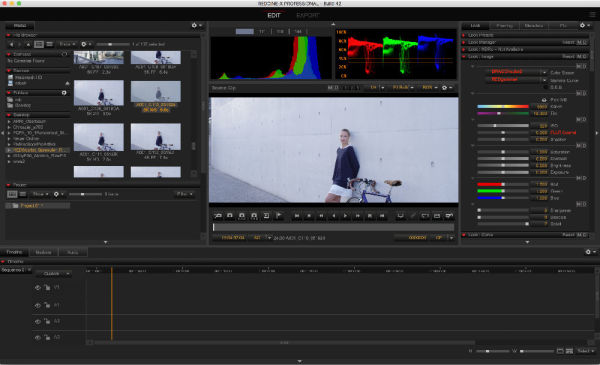Expand the Look Presets section
Image resolution: width=600 pixels, height=365 pixels.
(464, 35)
